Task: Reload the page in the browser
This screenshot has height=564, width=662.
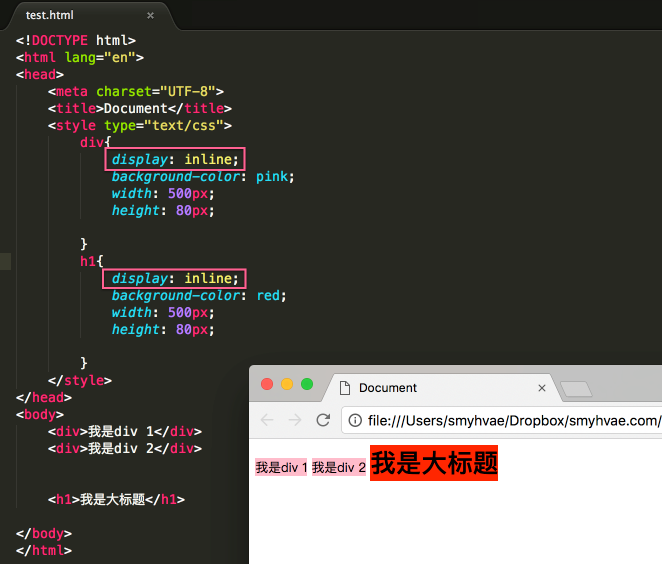Action: pyautogui.click(x=323, y=420)
